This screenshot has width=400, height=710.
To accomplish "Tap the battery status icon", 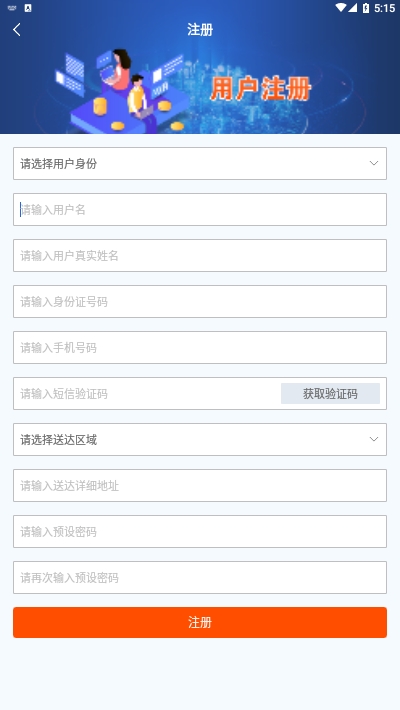I will (x=366, y=8).
